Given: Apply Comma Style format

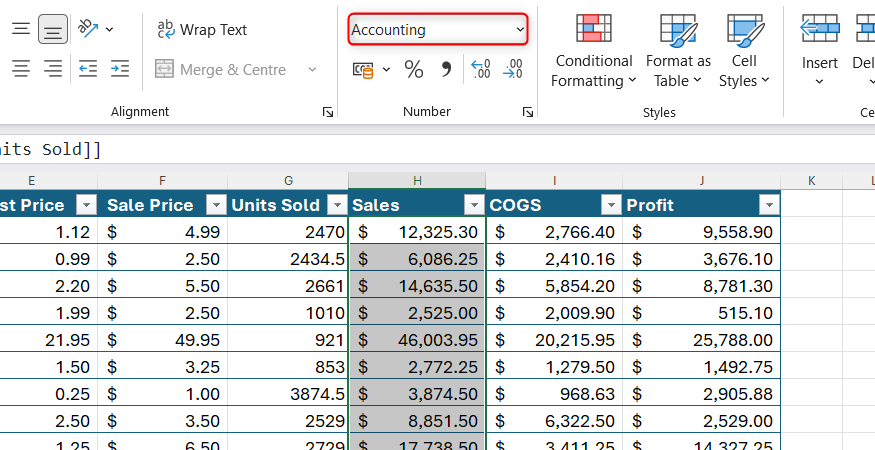Looking at the screenshot, I should coord(446,70).
